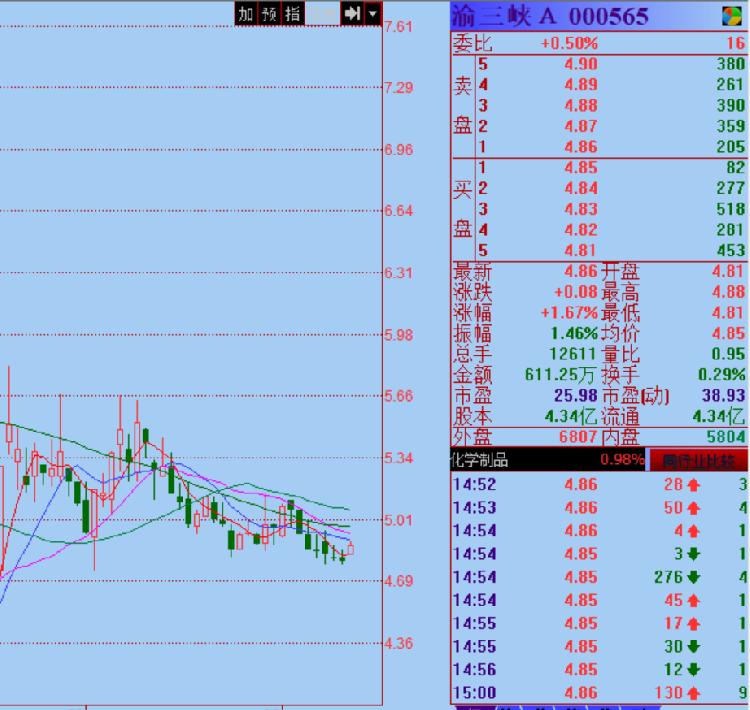
Task: Select sell level 5 at price 4.90
Action: point(600,63)
